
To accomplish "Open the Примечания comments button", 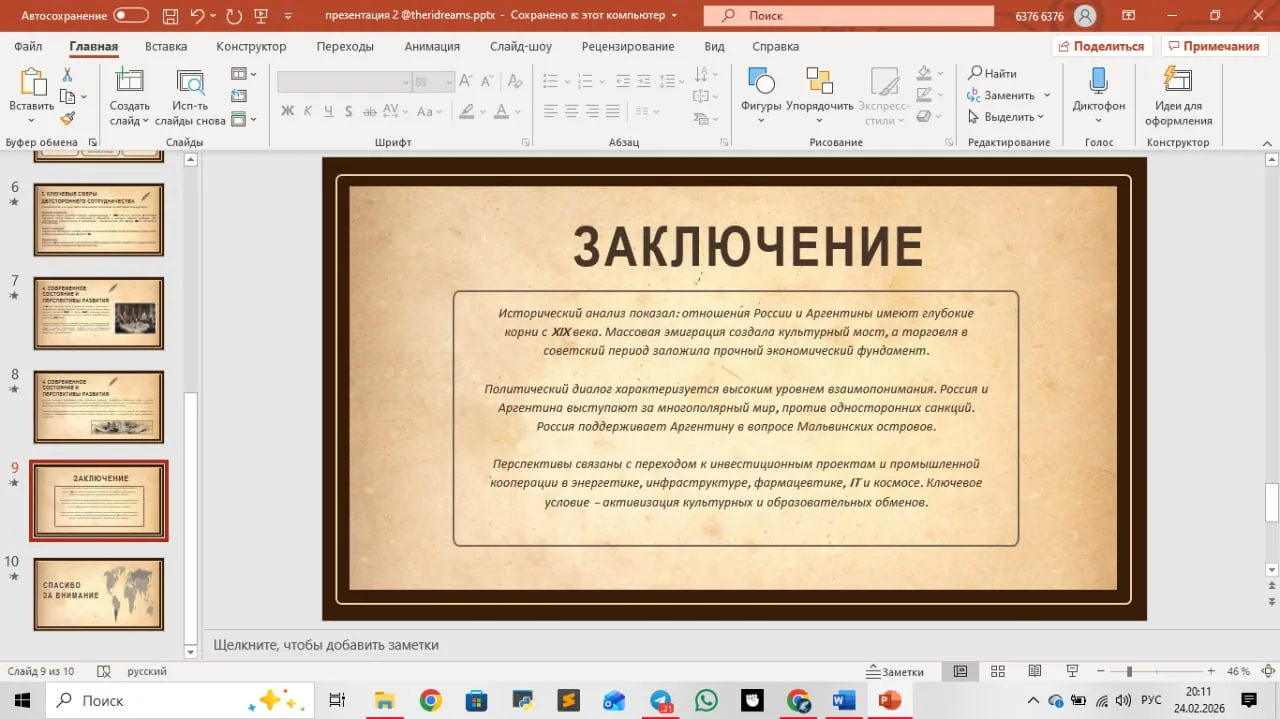I will click(x=1213, y=46).
